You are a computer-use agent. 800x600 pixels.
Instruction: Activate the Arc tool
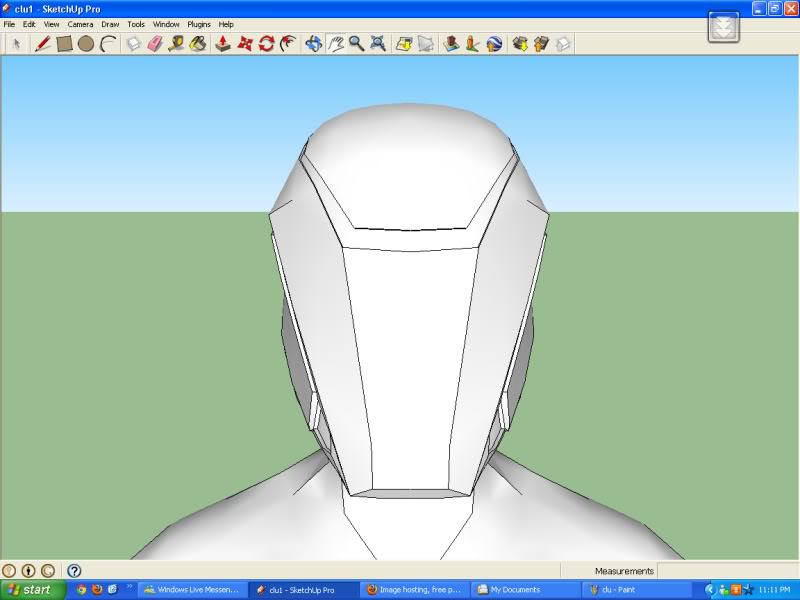coord(108,44)
